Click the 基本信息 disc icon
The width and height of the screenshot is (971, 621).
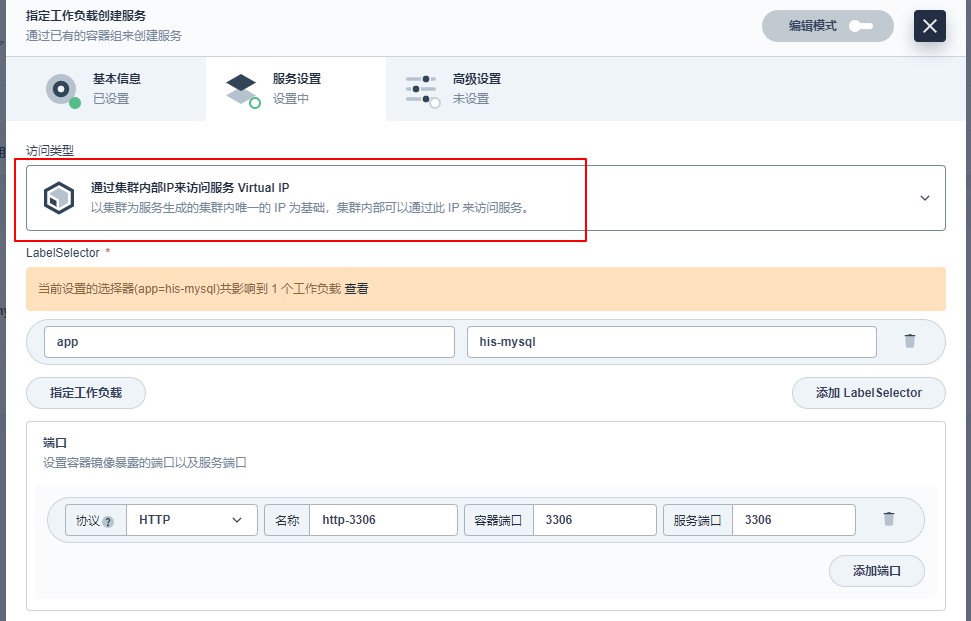[x=63, y=90]
